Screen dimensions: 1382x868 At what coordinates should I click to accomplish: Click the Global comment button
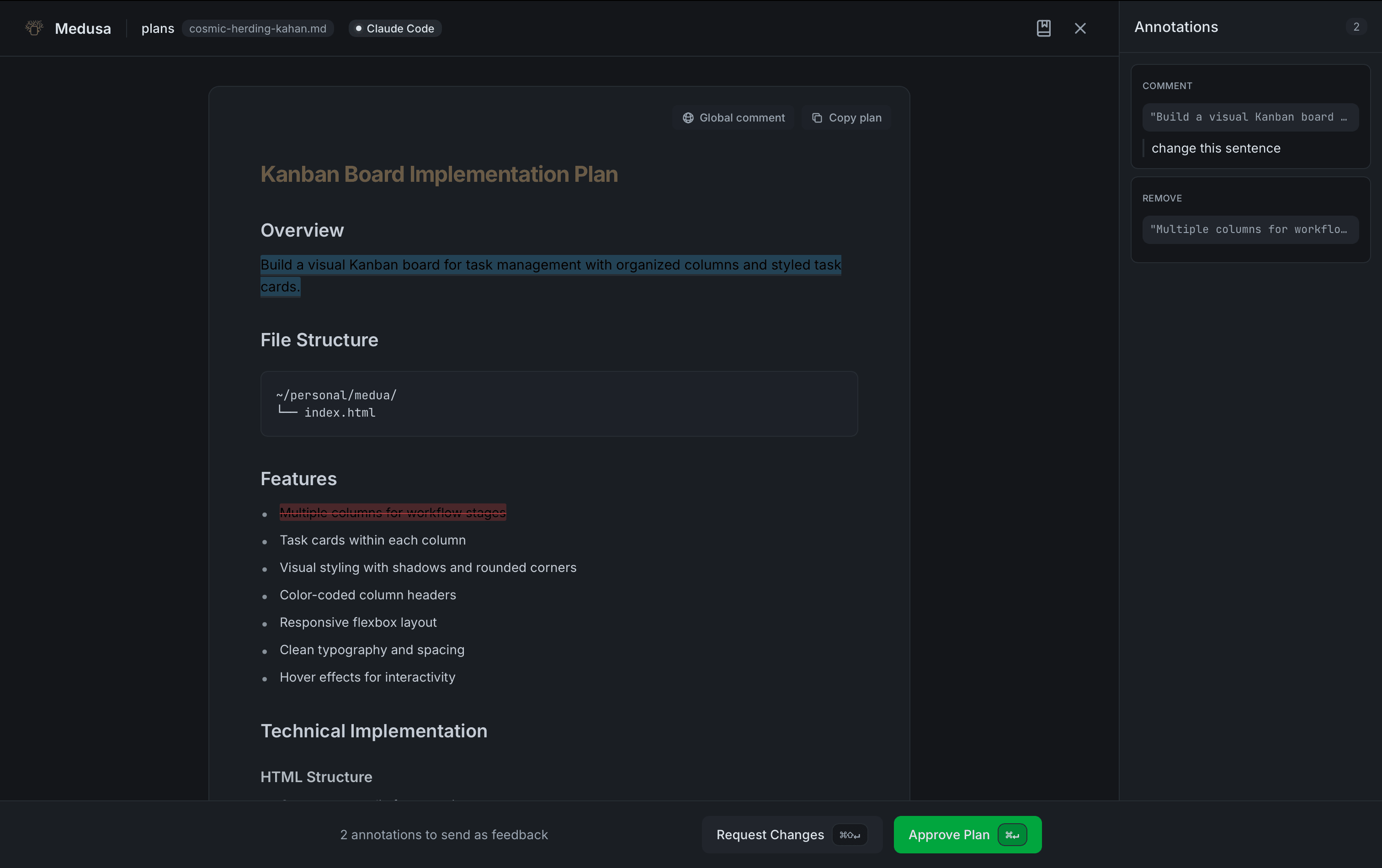[734, 117]
